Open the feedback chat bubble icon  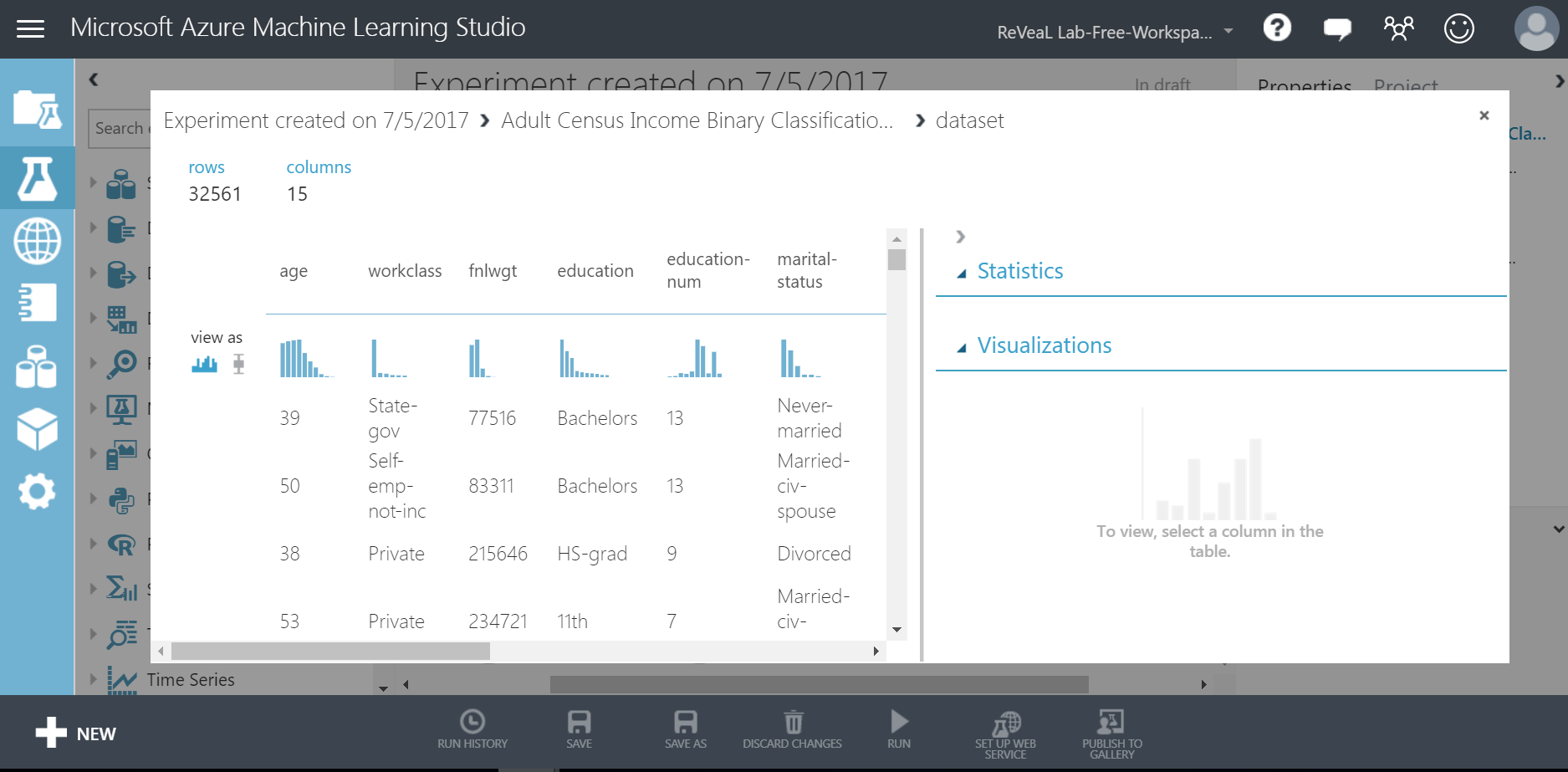[1337, 29]
